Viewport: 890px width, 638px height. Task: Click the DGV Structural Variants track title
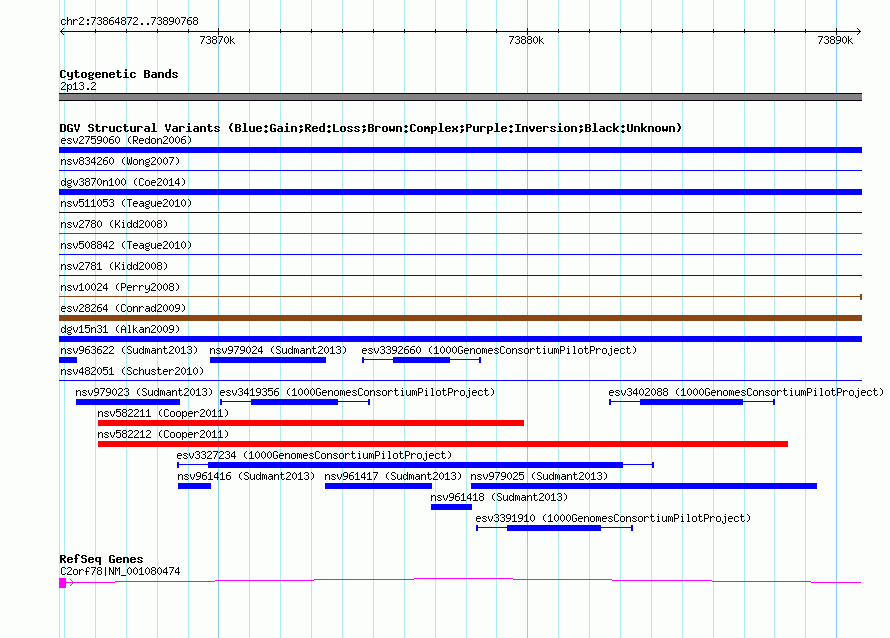371,128
